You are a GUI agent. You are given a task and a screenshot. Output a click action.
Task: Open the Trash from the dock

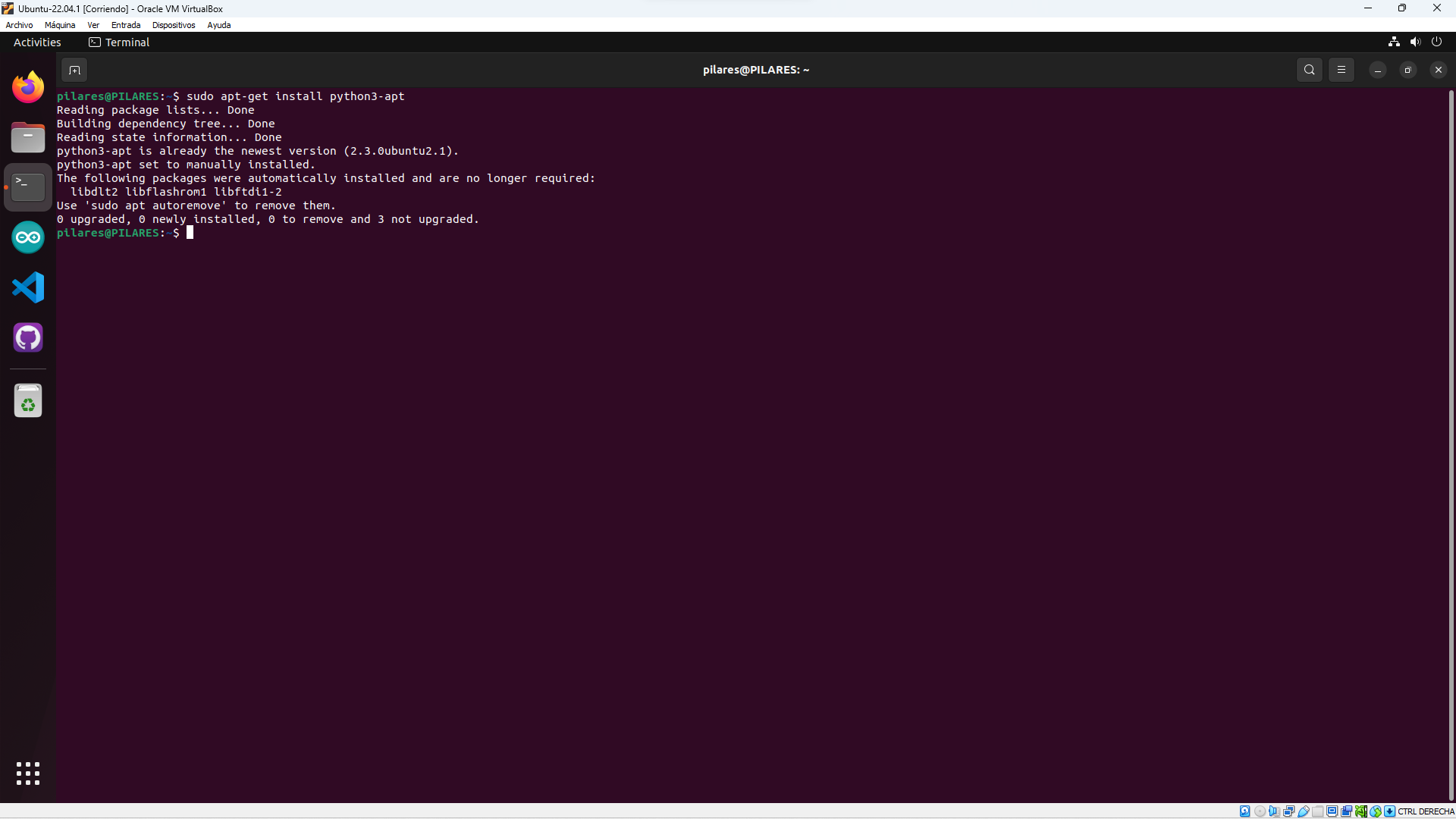pos(28,401)
